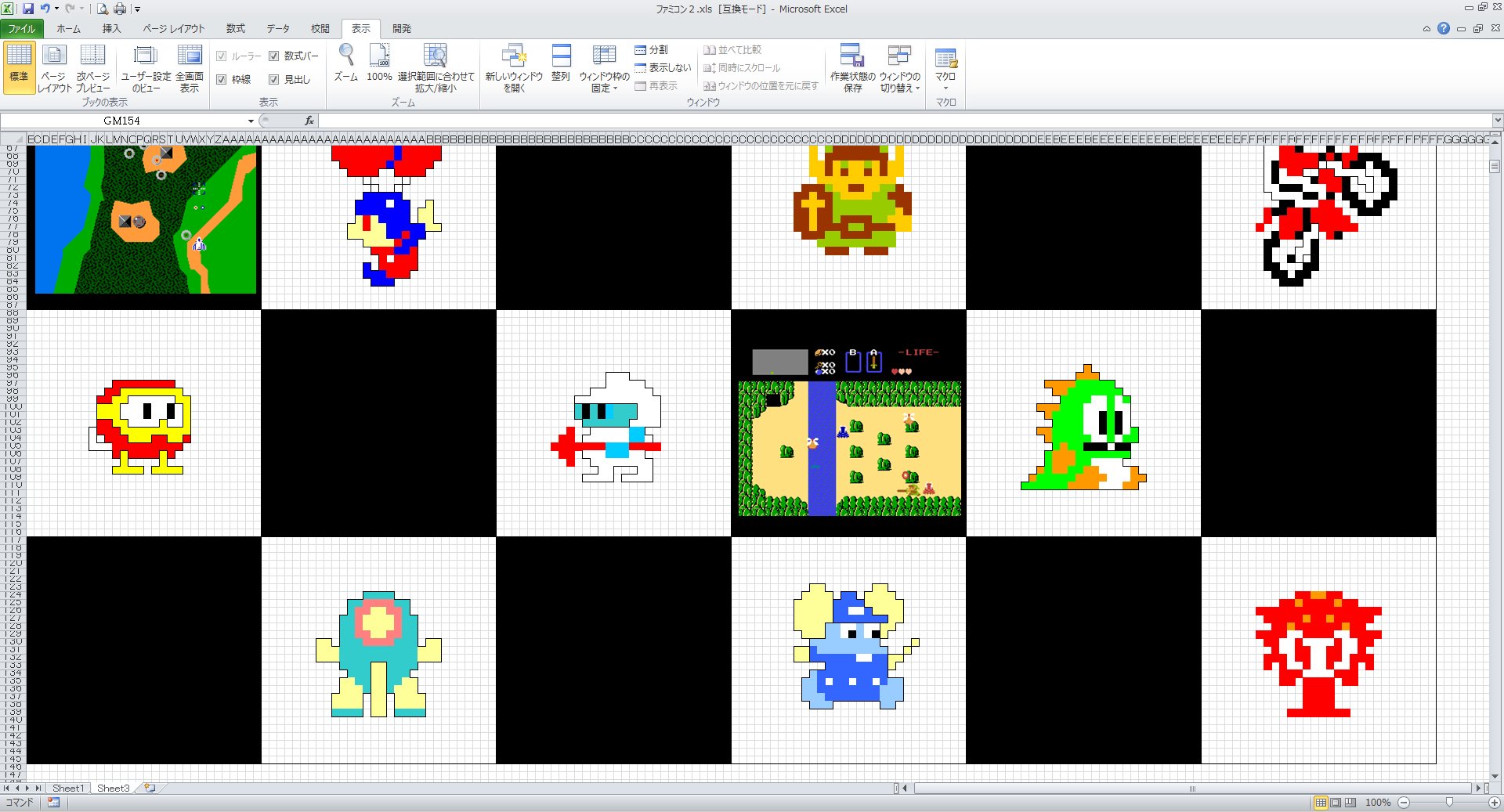The height and width of the screenshot is (812, 1504).
Task: Switch to the 挿入 tab
Action: pos(111,29)
